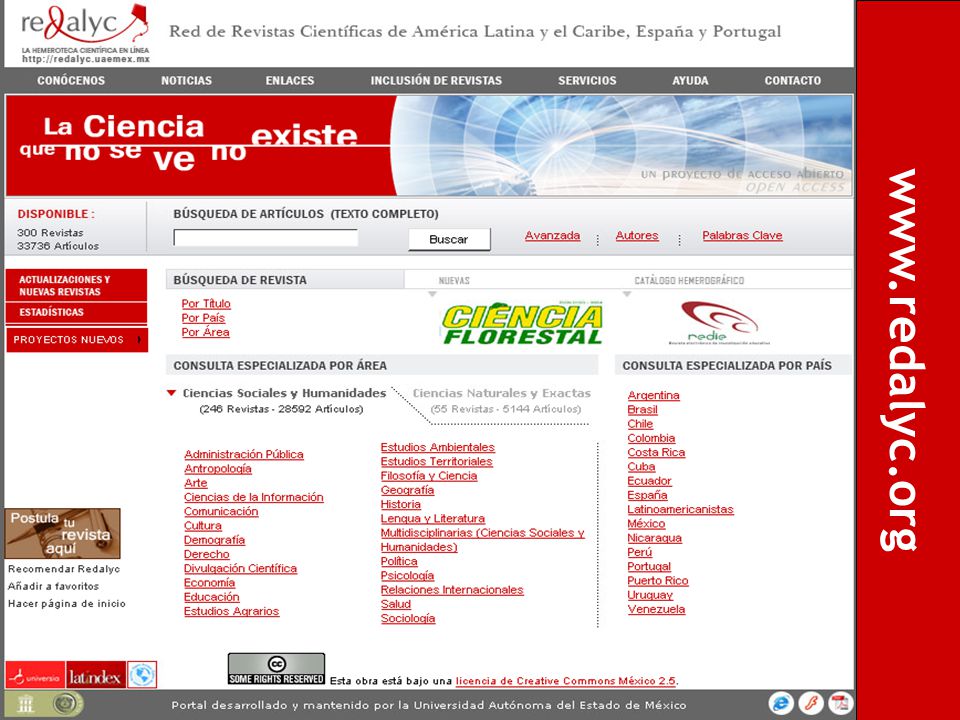Image resolution: width=960 pixels, height=720 pixels.
Task: Click the Postula tu revista aquí banner
Action: [62, 533]
